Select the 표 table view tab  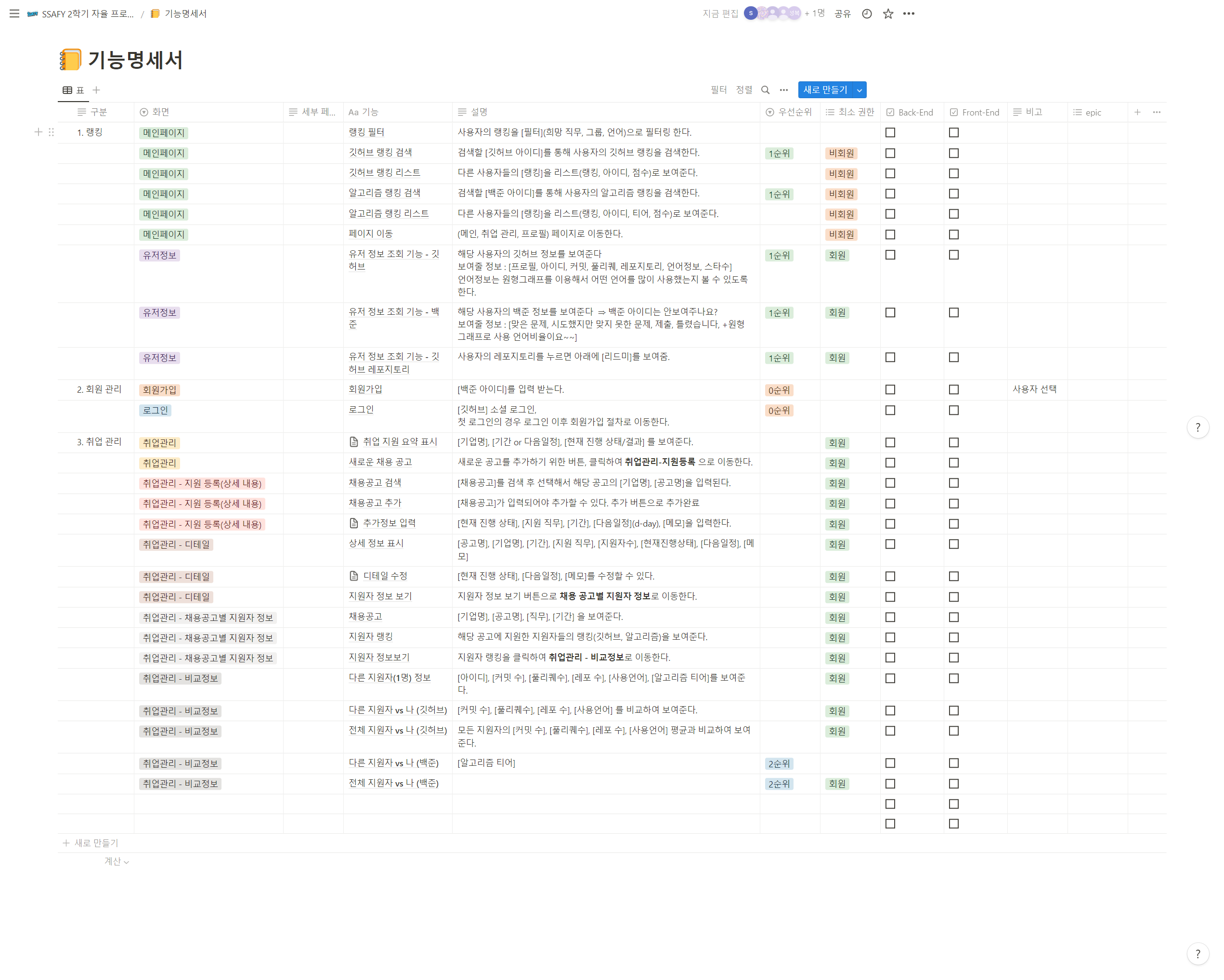pyautogui.click(x=73, y=90)
